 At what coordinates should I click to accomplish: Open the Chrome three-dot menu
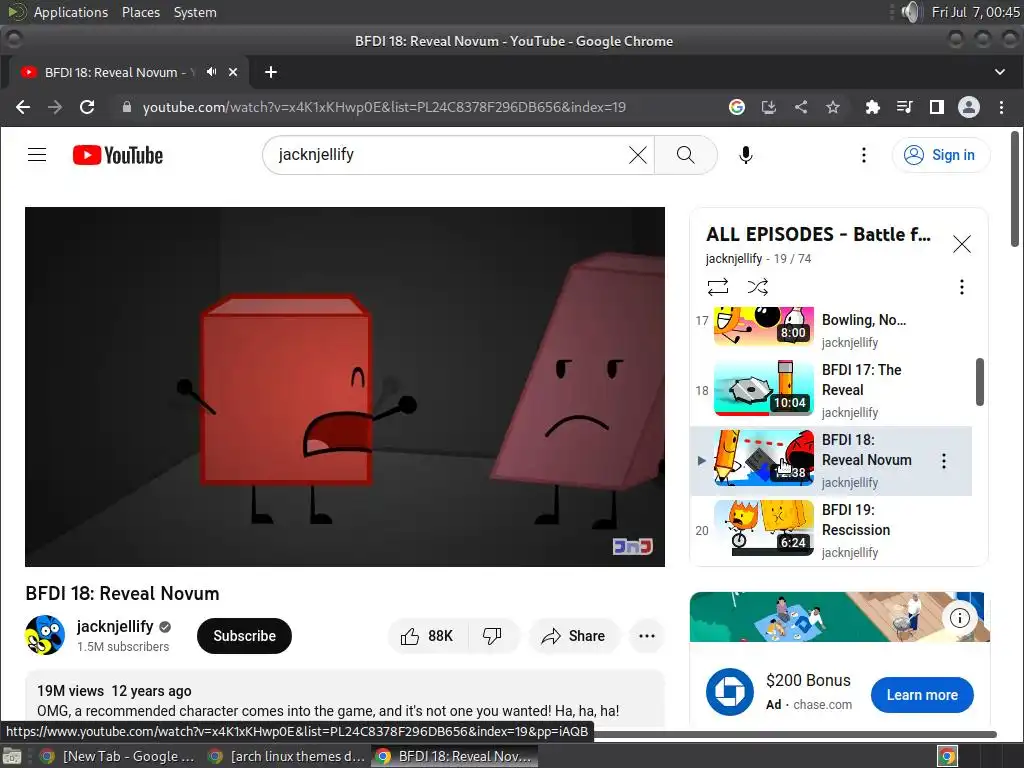[1001, 107]
